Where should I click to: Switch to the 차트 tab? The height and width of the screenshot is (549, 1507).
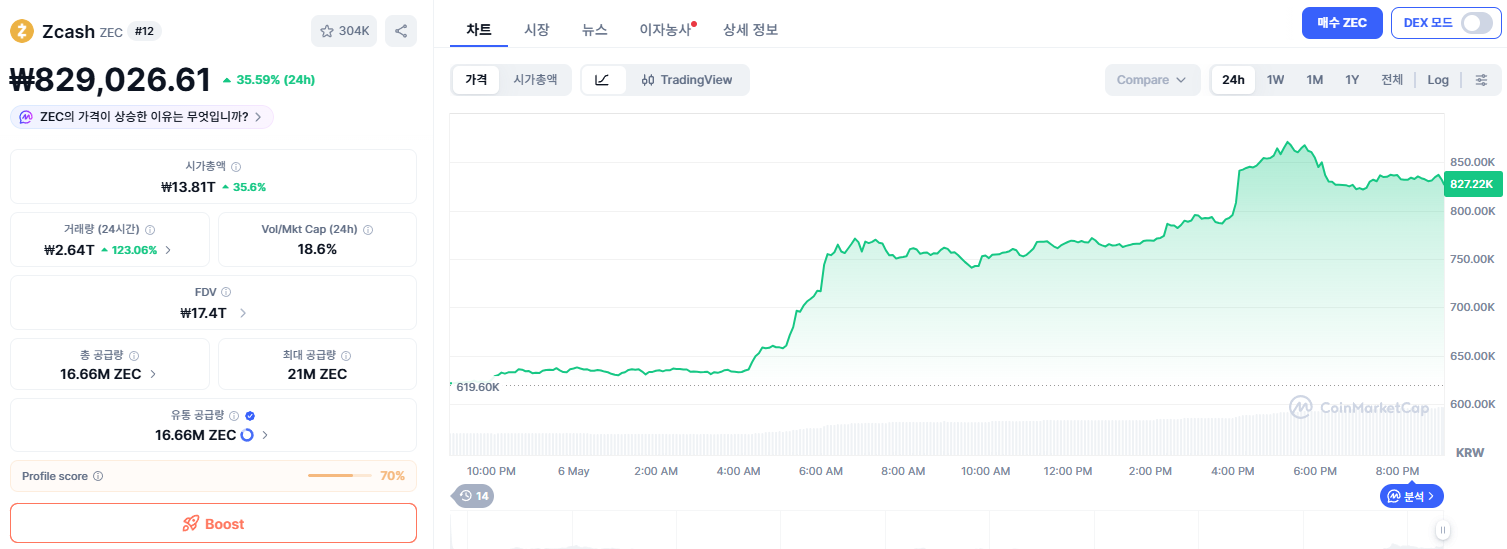(479, 29)
